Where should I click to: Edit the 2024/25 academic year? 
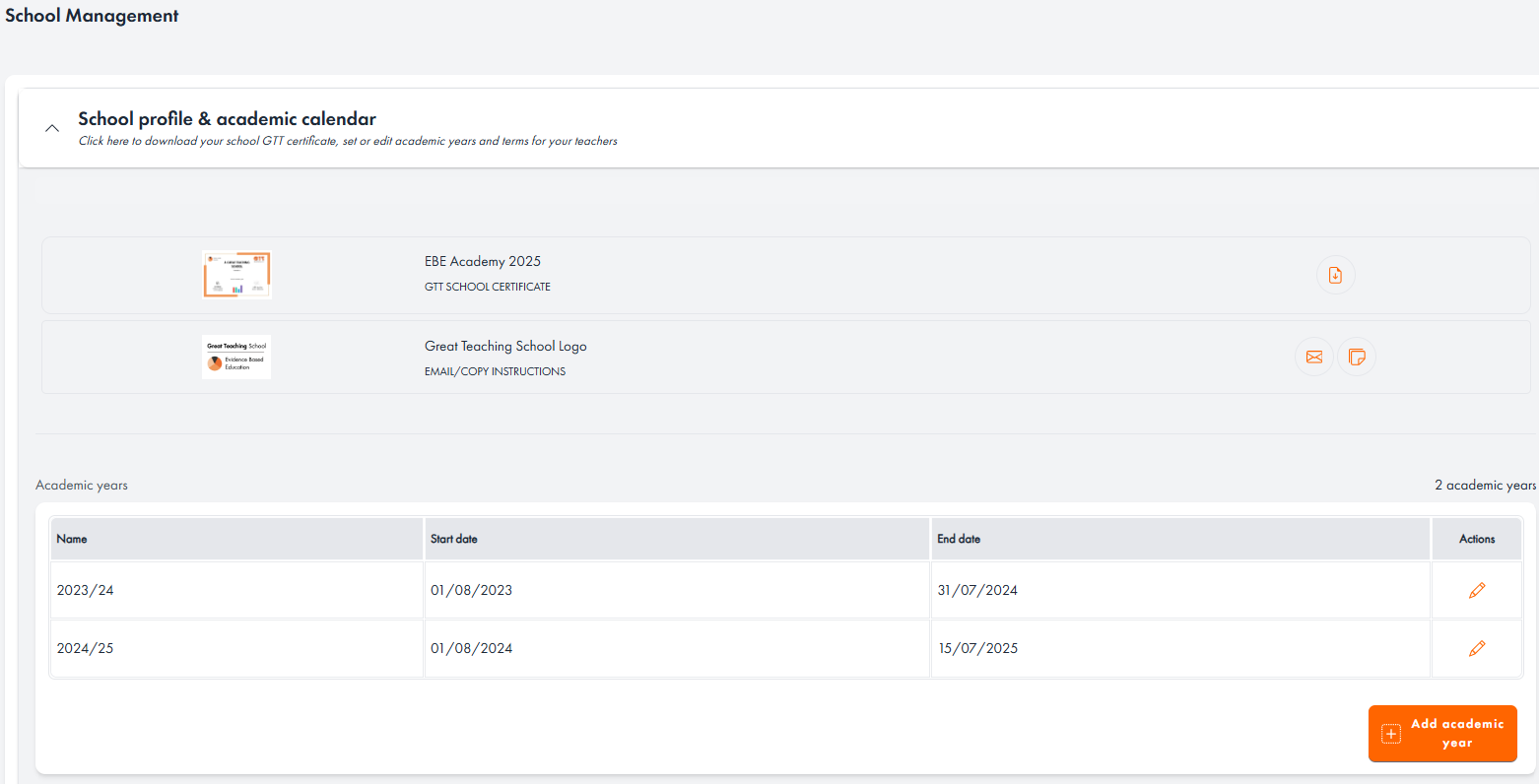click(1477, 648)
